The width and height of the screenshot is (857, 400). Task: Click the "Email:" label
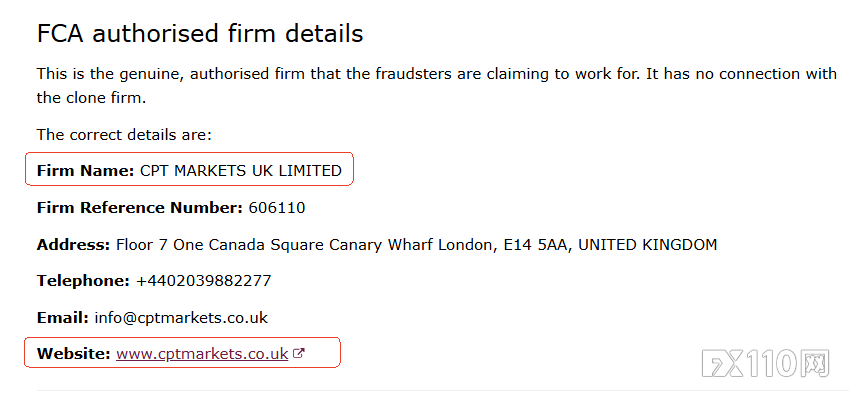(x=62, y=318)
